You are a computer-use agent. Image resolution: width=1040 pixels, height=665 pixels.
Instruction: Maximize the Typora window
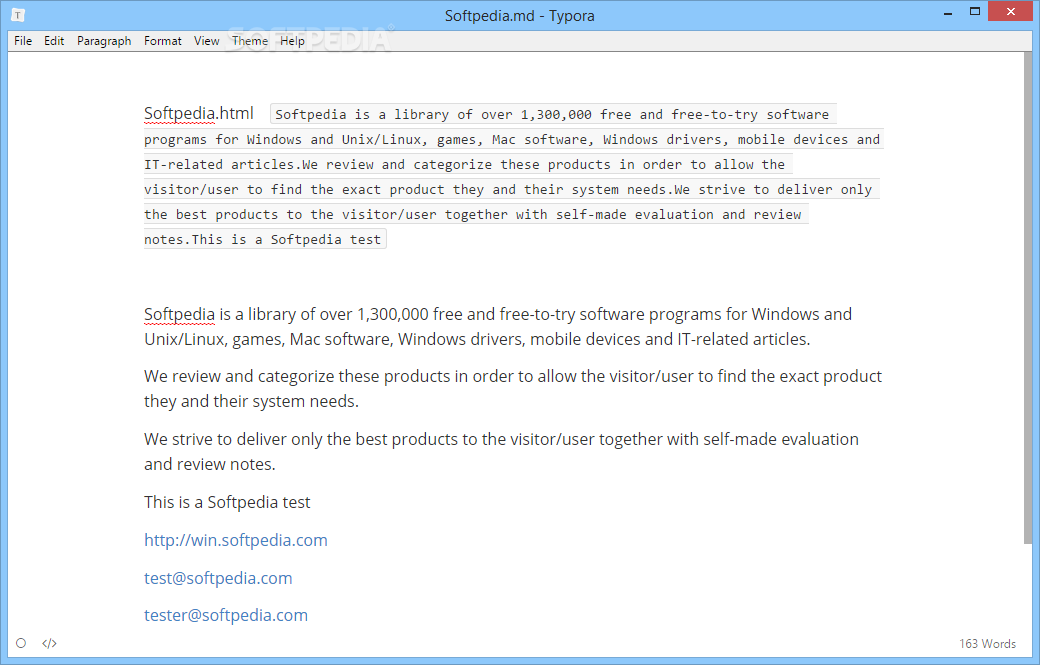(x=974, y=11)
